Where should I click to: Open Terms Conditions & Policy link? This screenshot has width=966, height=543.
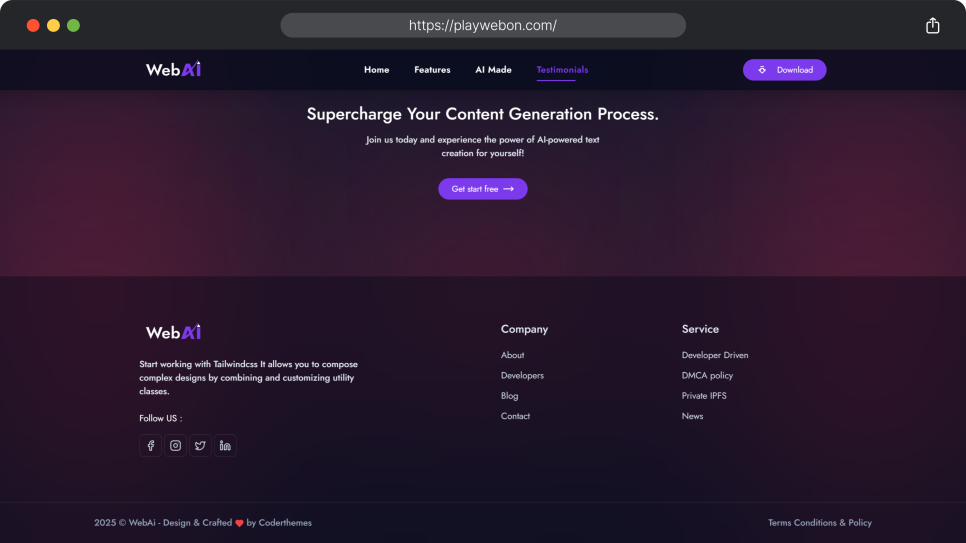pos(819,523)
